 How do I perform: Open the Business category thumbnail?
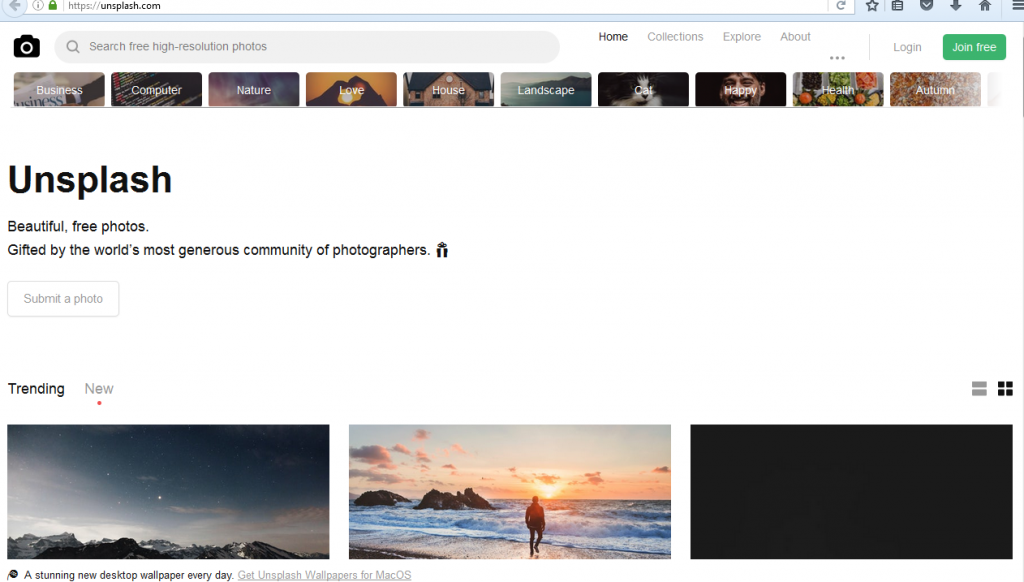coord(59,89)
